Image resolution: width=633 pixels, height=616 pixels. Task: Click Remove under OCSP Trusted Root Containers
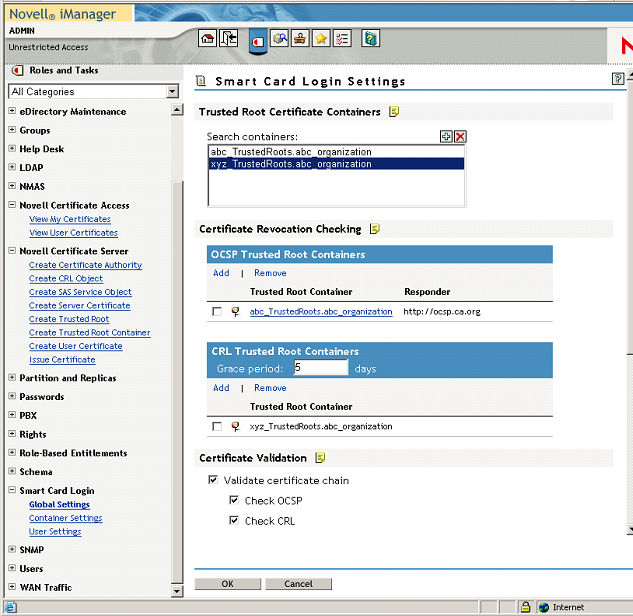pyautogui.click(x=270, y=273)
